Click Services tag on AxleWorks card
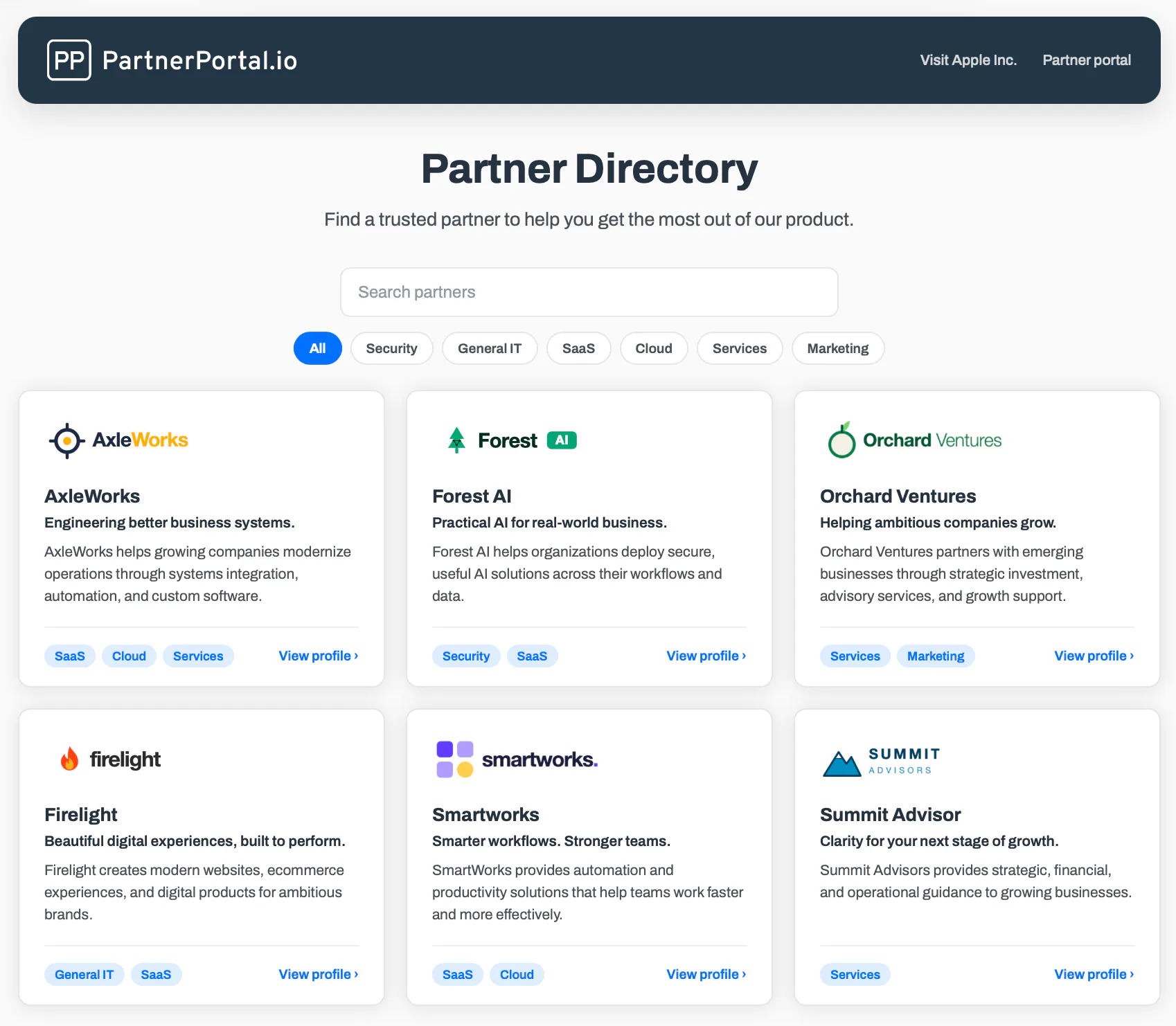The width and height of the screenshot is (1176, 1026). pyautogui.click(x=198, y=656)
